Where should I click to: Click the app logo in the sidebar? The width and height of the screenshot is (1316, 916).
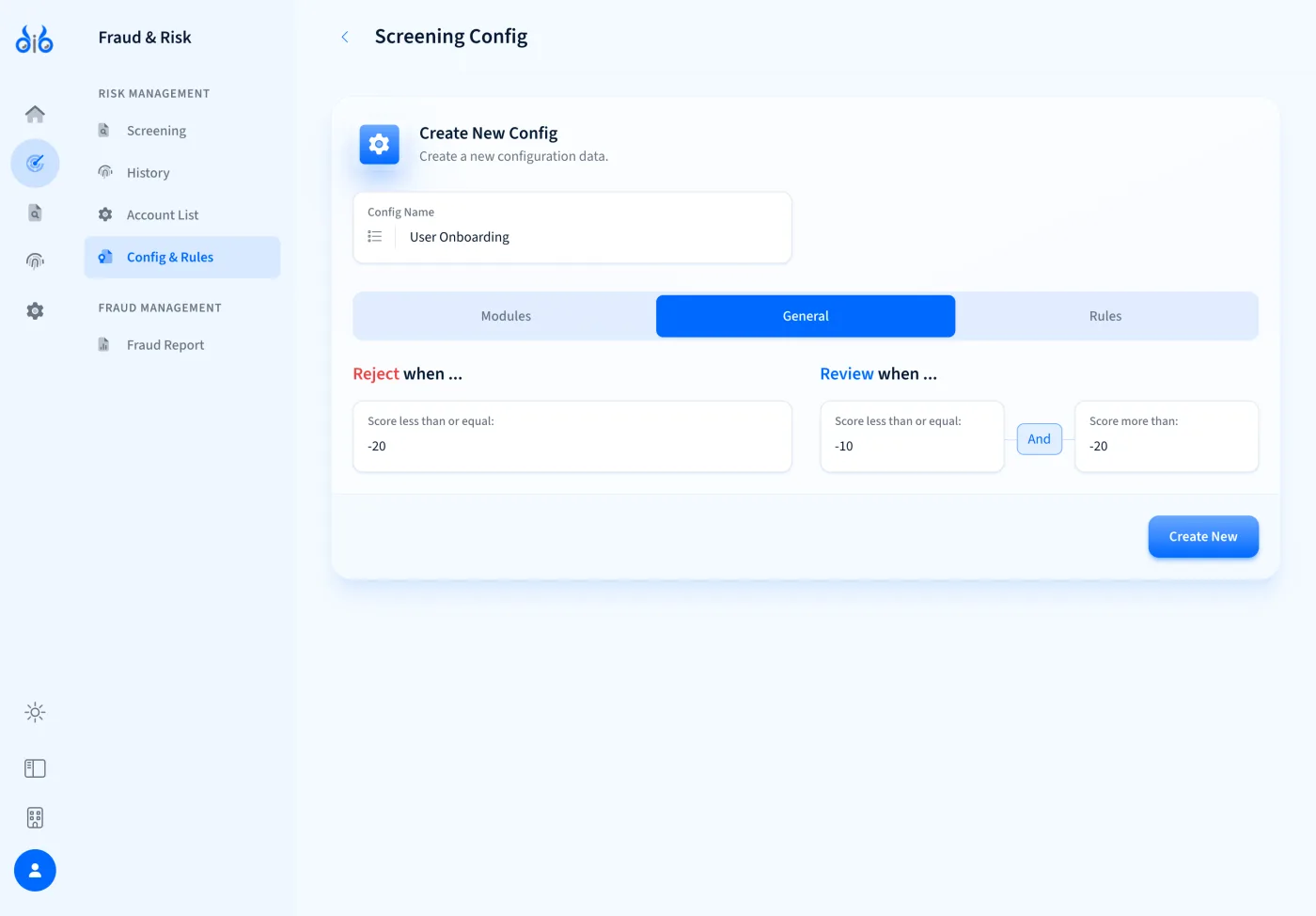coord(35,39)
